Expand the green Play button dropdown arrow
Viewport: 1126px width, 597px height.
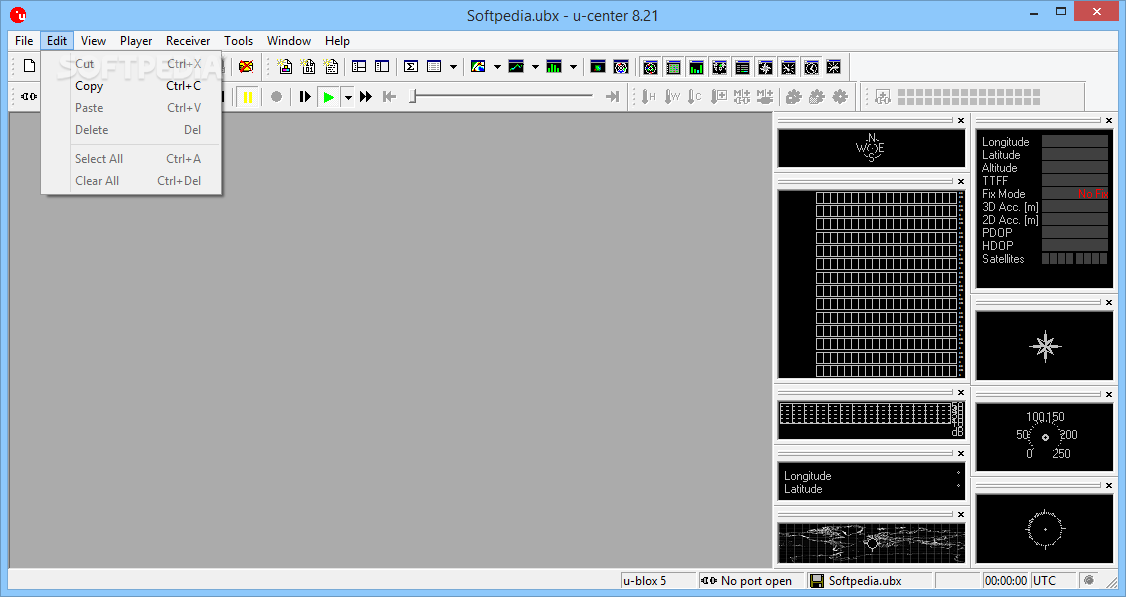click(348, 96)
